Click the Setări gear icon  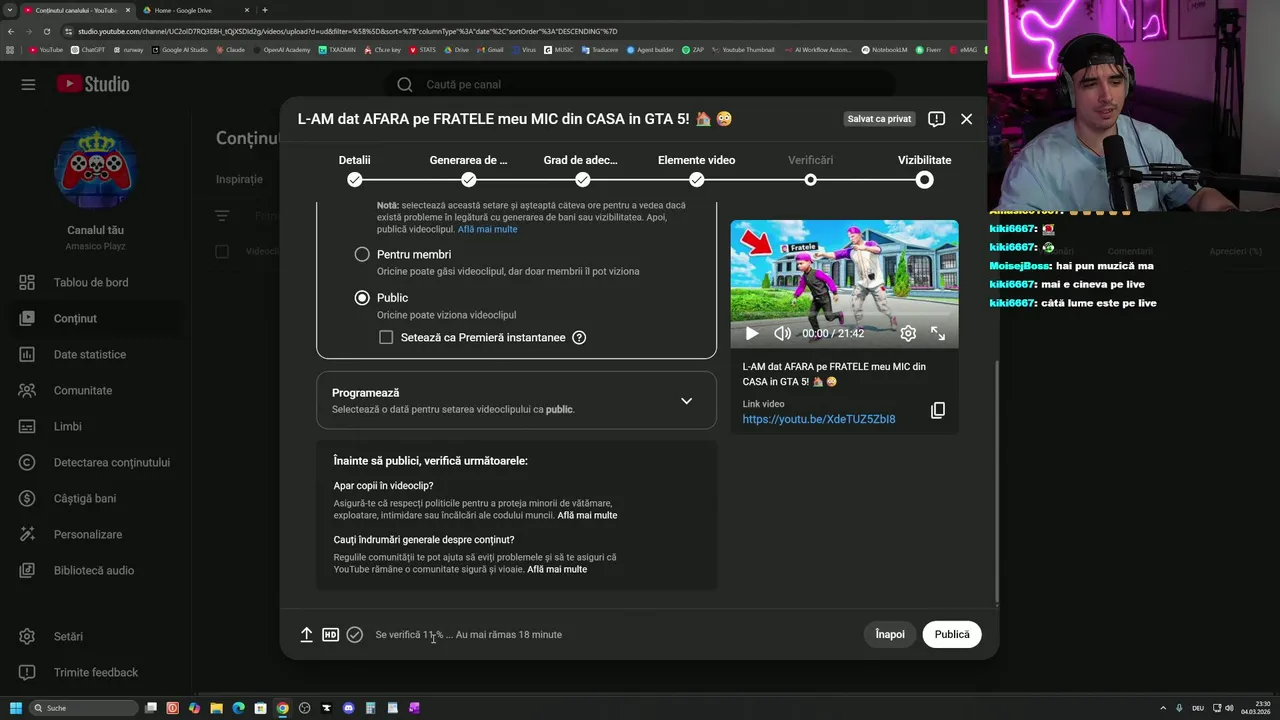pos(27,636)
